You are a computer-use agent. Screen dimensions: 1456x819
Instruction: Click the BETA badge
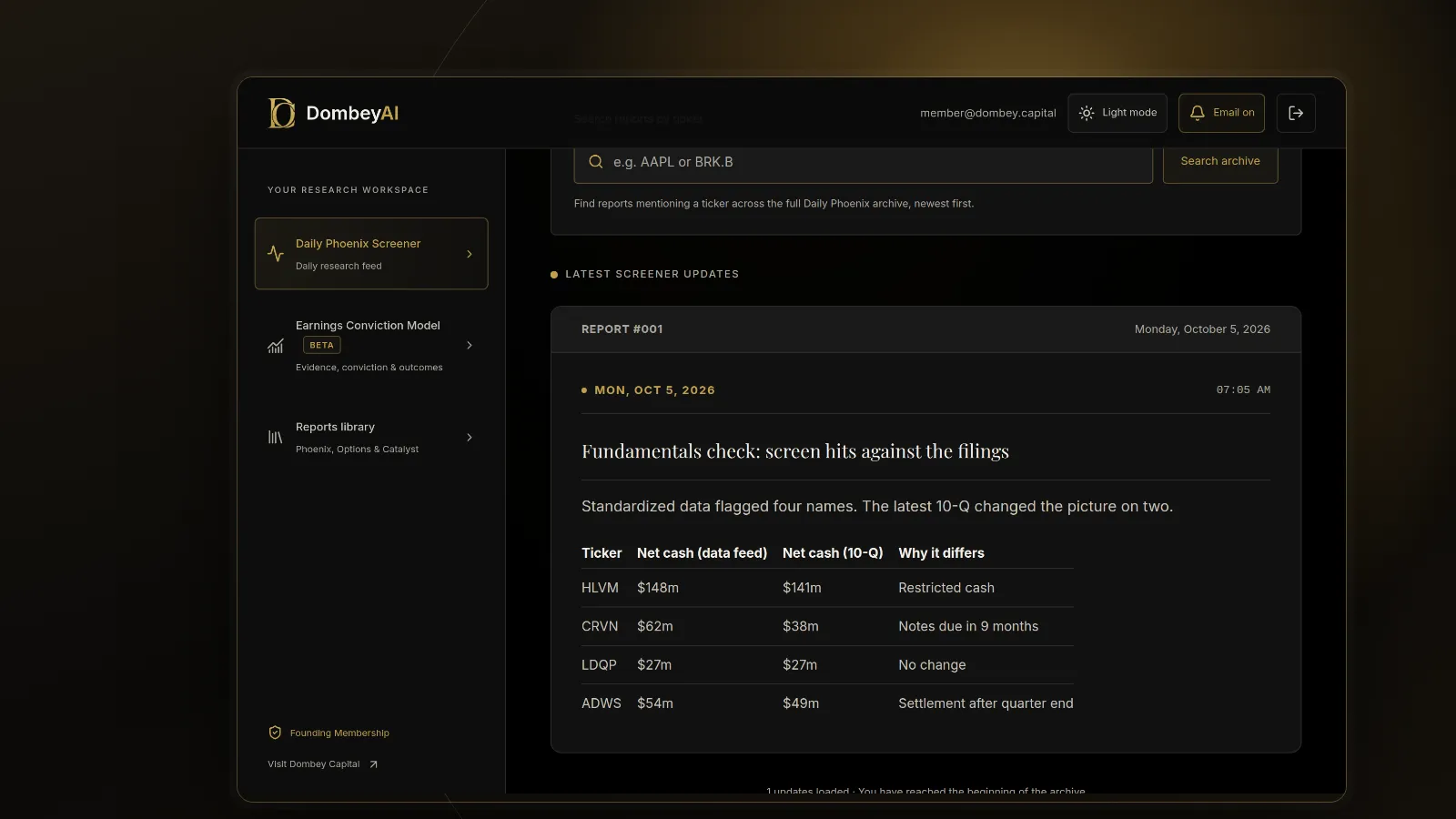[x=321, y=346]
